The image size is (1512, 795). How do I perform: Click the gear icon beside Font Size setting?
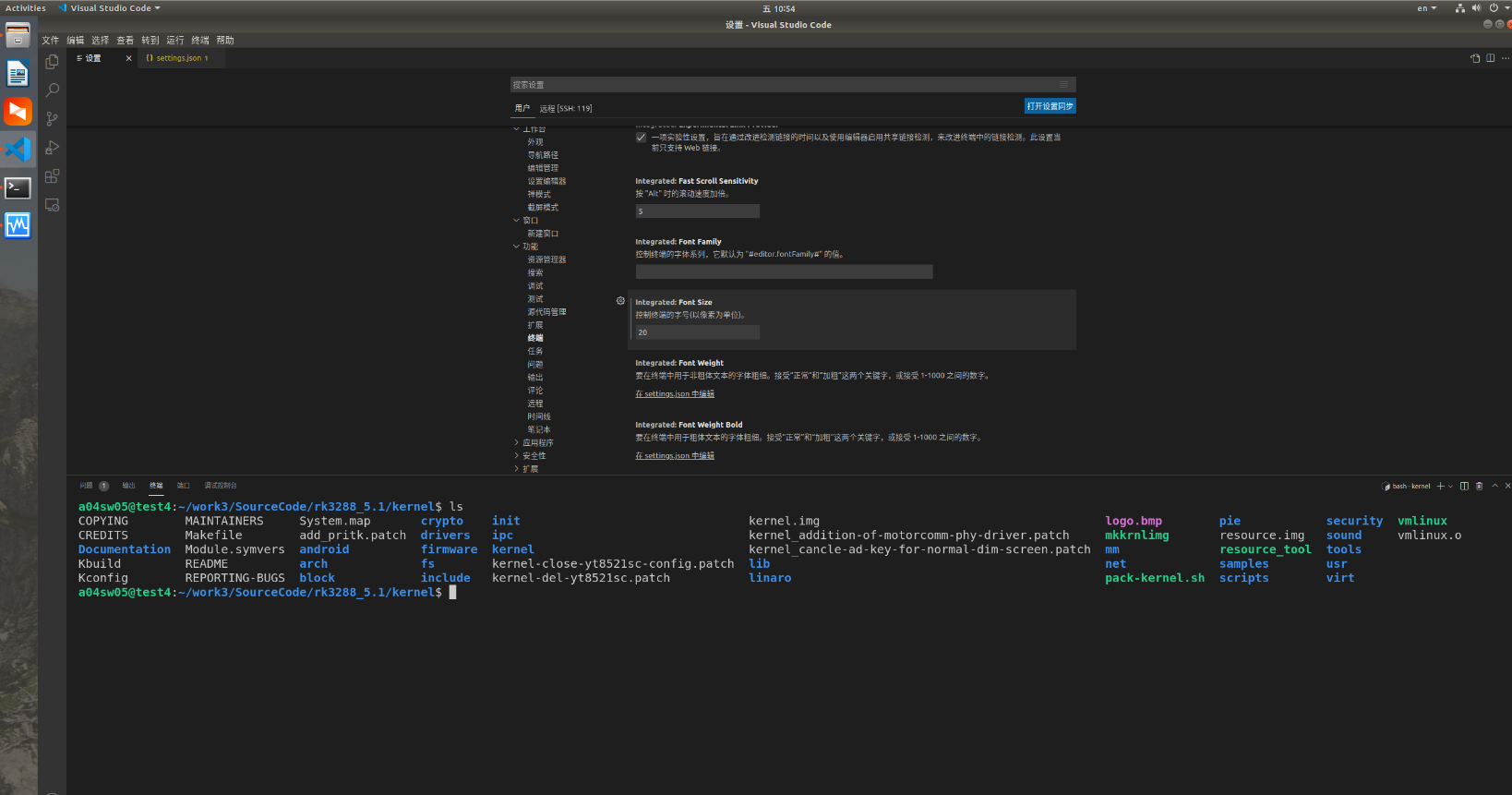coord(620,301)
